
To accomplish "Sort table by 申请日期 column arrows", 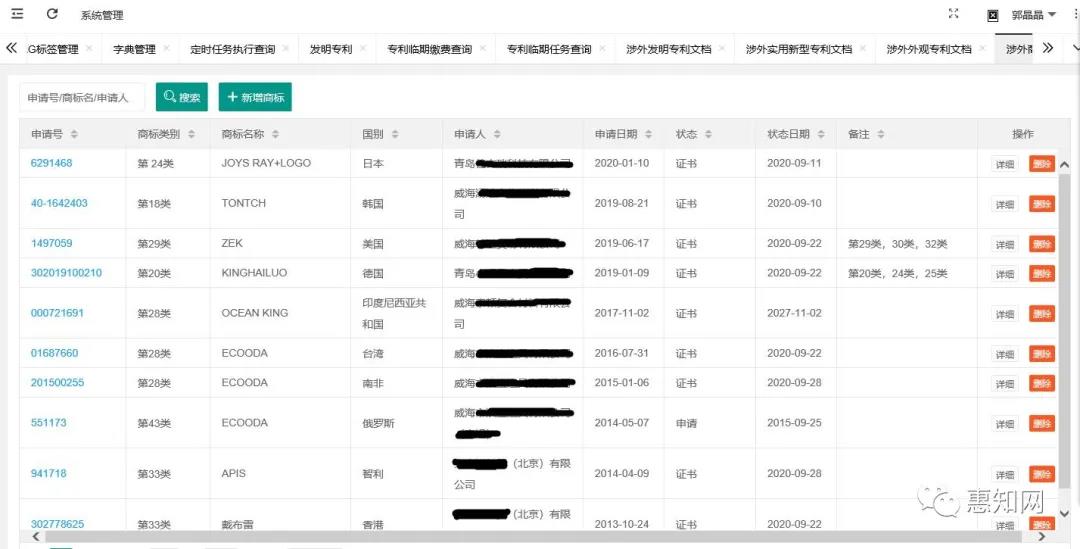I will click(x=647, y=135).
